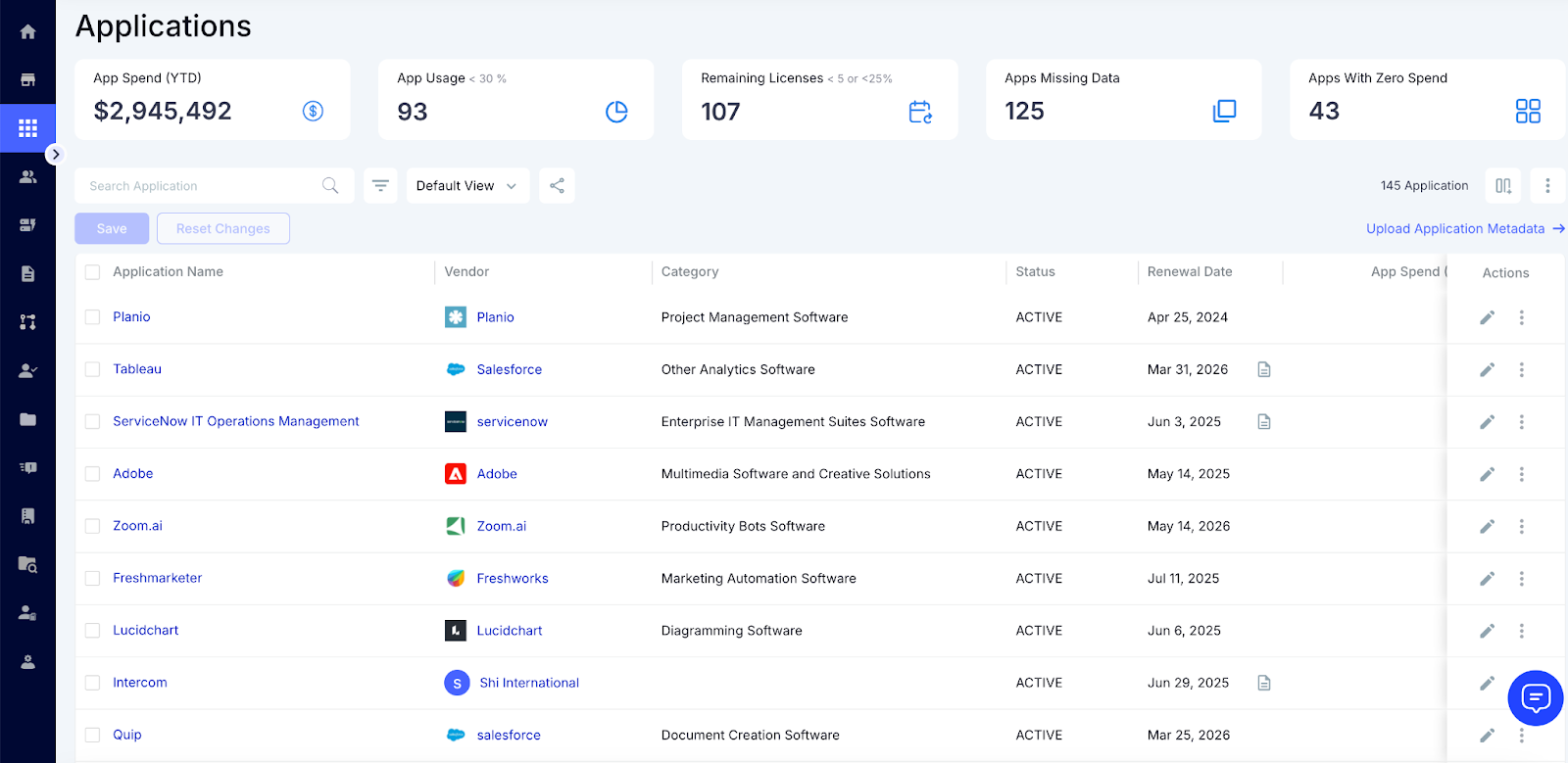The width and height of the screenshot is (1568, 763).
Task: Open the workflow branch icon in sidebar
Action: tap(27, 321)
